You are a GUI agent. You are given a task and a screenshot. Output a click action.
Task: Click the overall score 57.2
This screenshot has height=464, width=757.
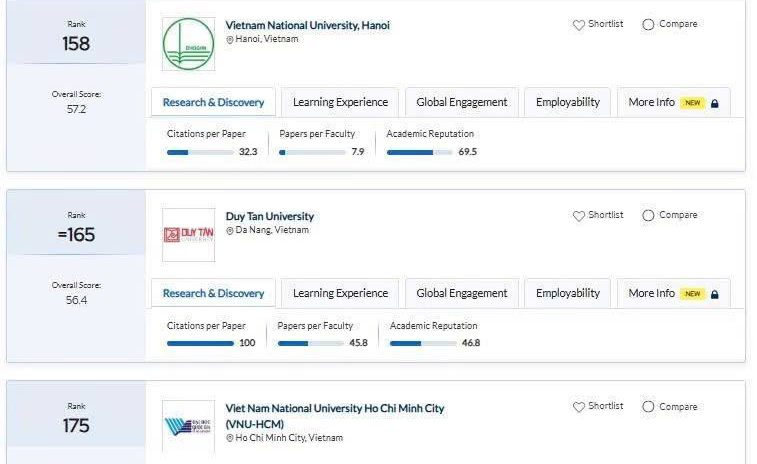pos(76,110)
